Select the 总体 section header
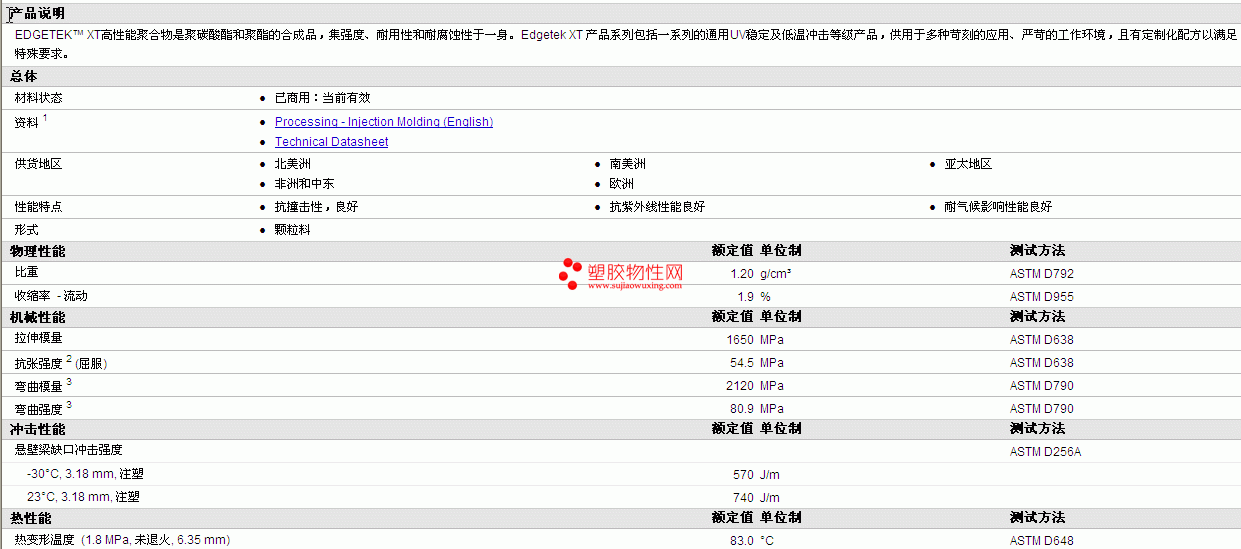 pyautogui.click(x=24, y=76)
